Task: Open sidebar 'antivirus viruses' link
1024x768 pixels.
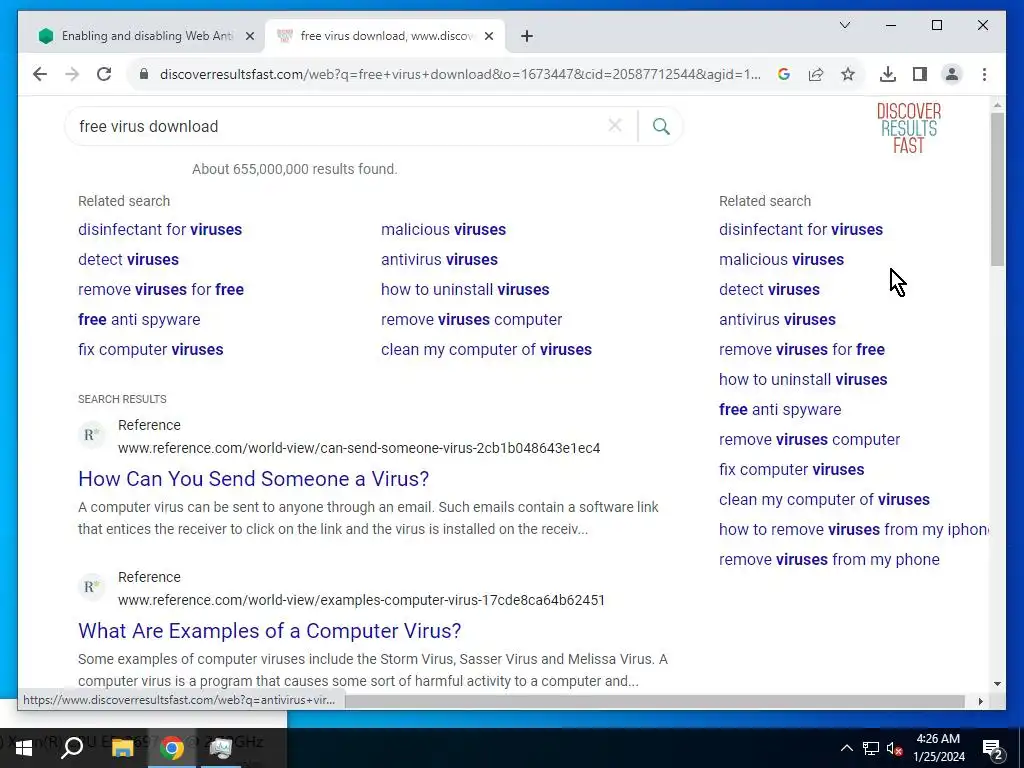Action: point(777,319)
